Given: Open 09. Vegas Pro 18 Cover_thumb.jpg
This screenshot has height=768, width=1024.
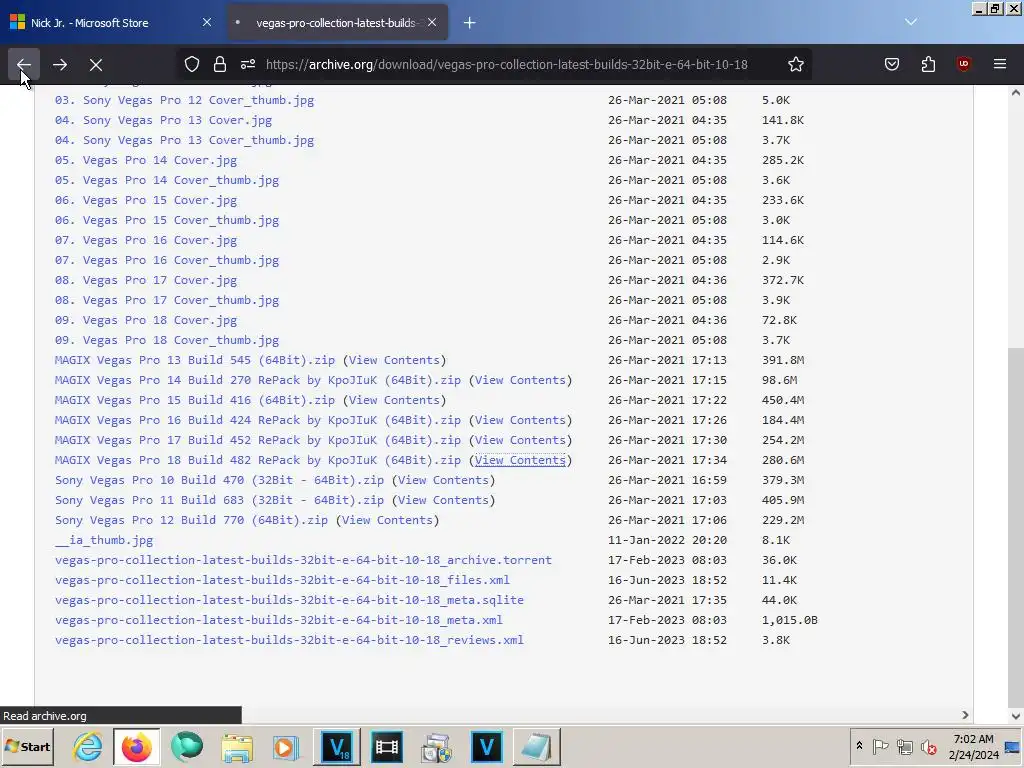Looking at the screenshot, I should pyautogui.click(x=167, y=340).
